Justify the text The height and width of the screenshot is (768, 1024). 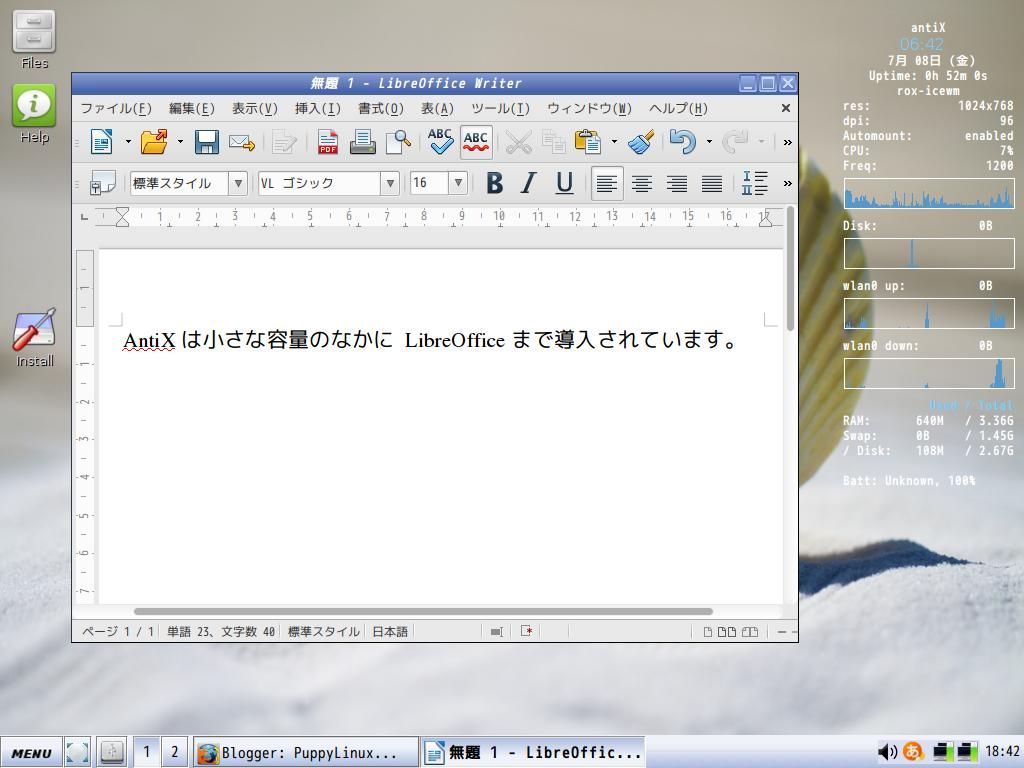[x=712, y=184]
